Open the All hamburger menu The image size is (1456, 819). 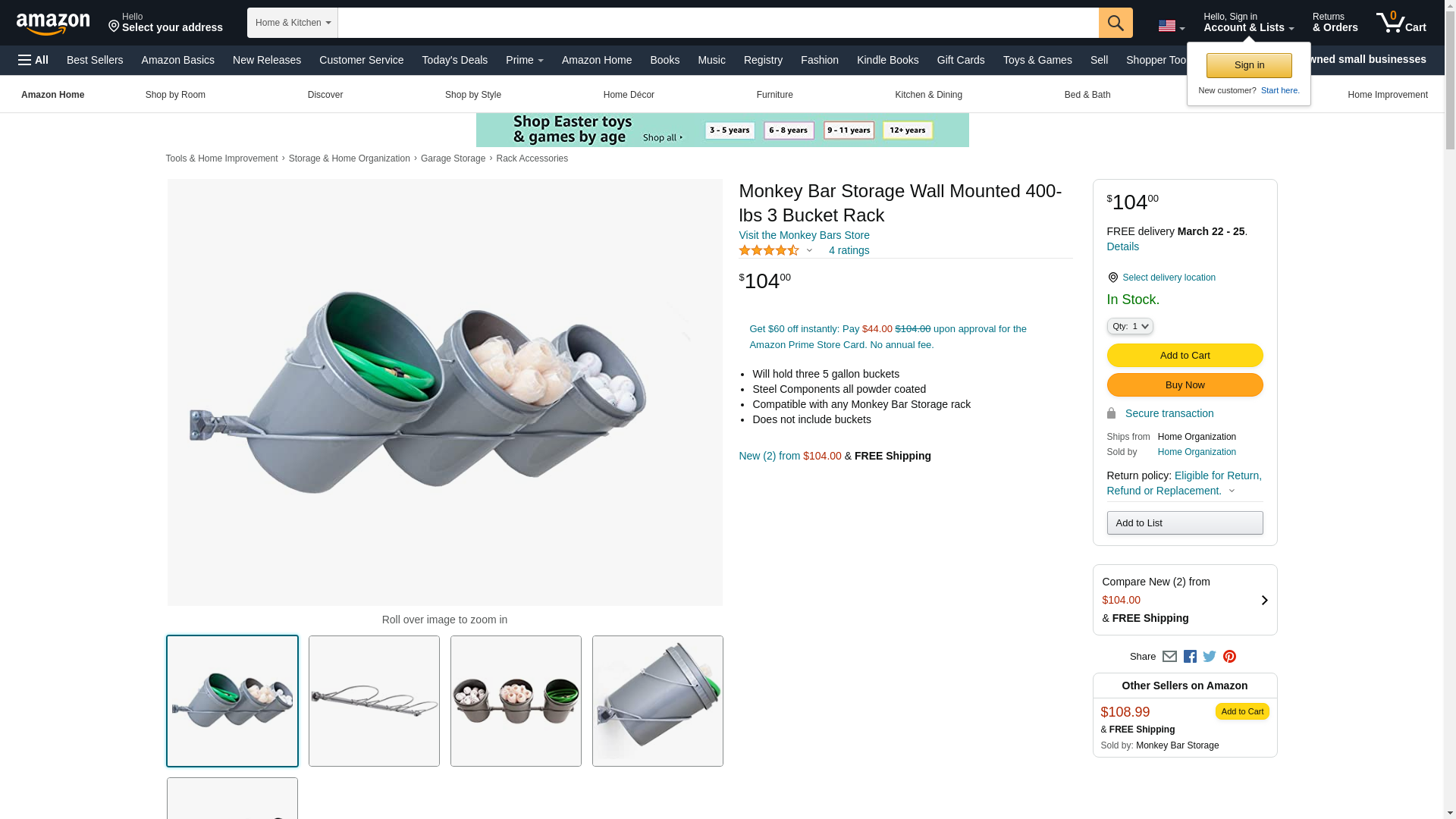[x=33, y=60]
